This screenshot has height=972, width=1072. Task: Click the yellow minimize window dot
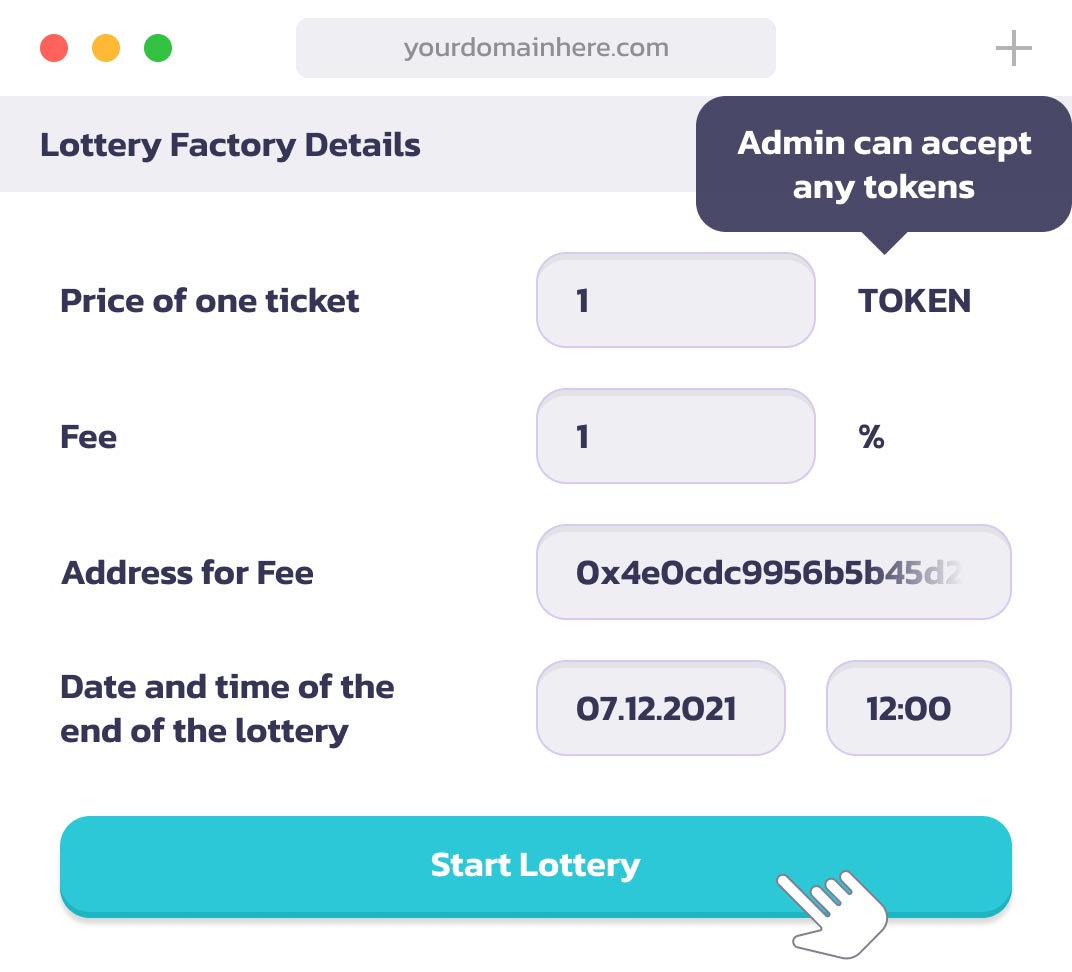[106, 48]
